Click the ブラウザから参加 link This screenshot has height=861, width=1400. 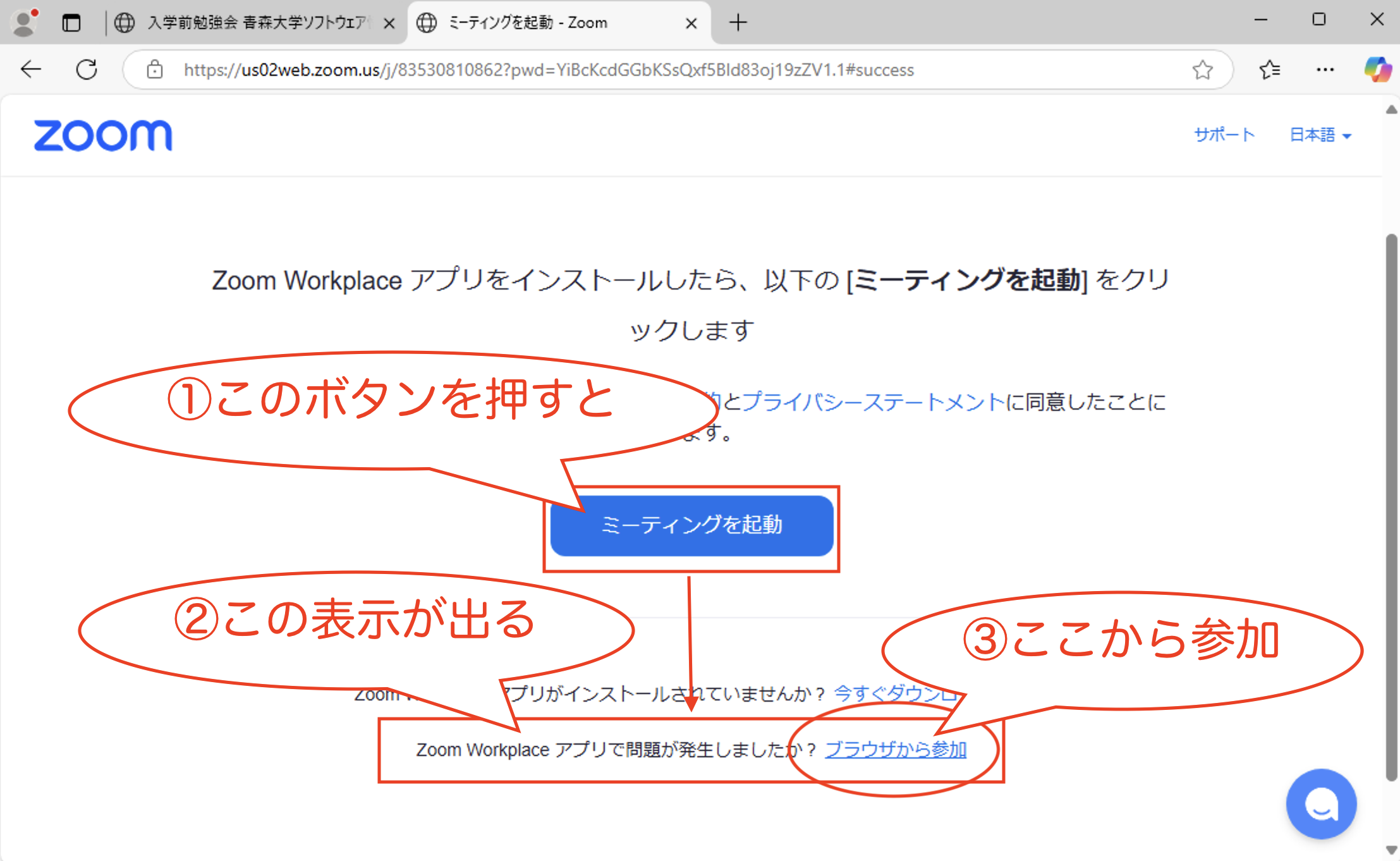[896, 749]
